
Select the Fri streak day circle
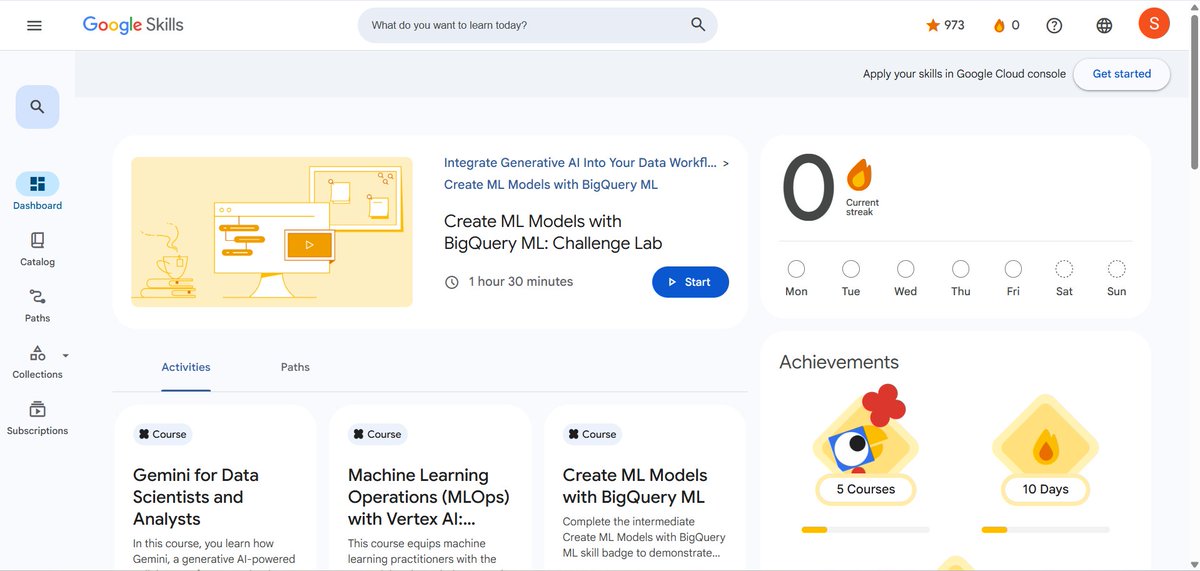[x=1013, y=269]
